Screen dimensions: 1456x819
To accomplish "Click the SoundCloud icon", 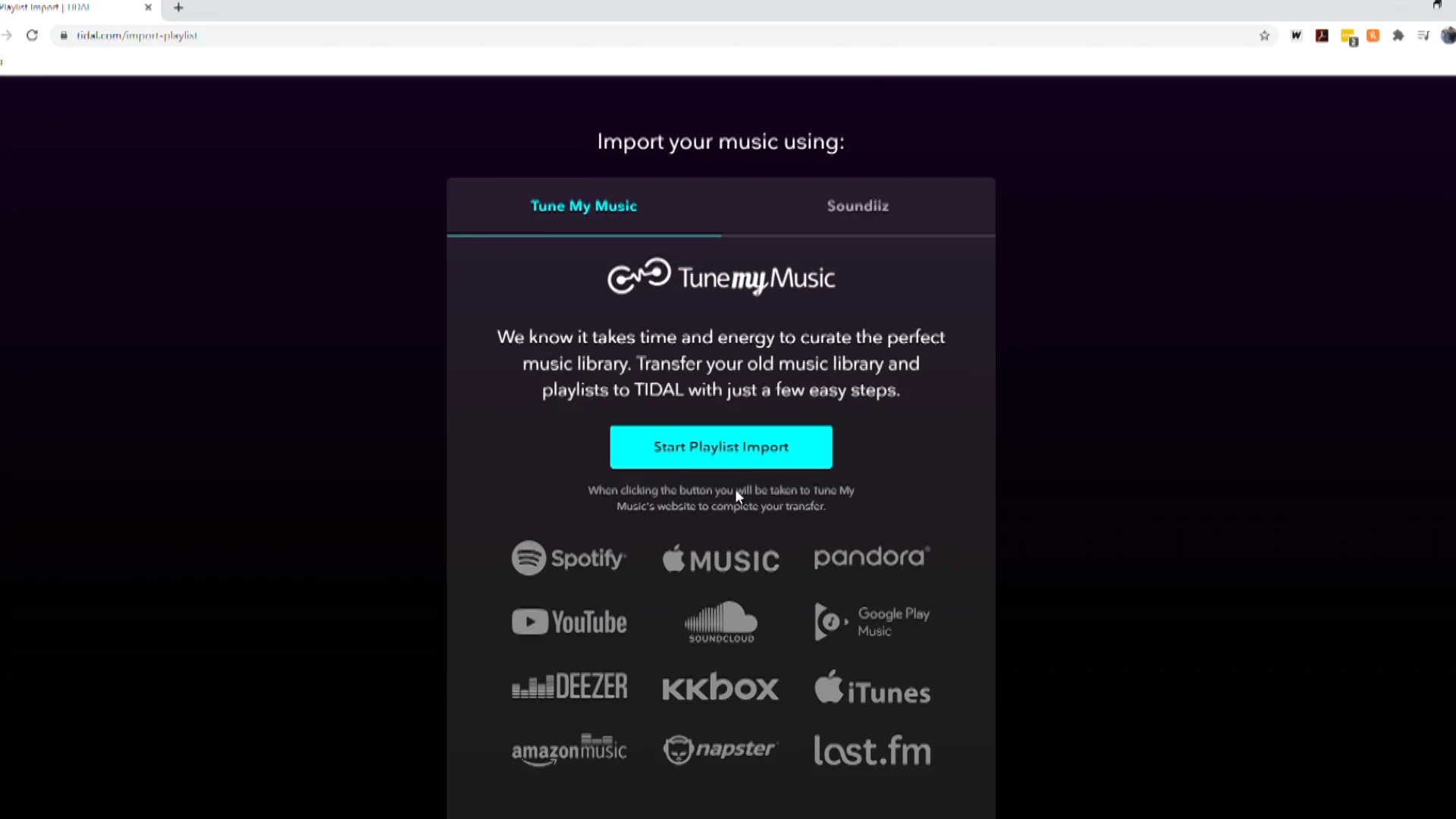I will tap(720, 622).
